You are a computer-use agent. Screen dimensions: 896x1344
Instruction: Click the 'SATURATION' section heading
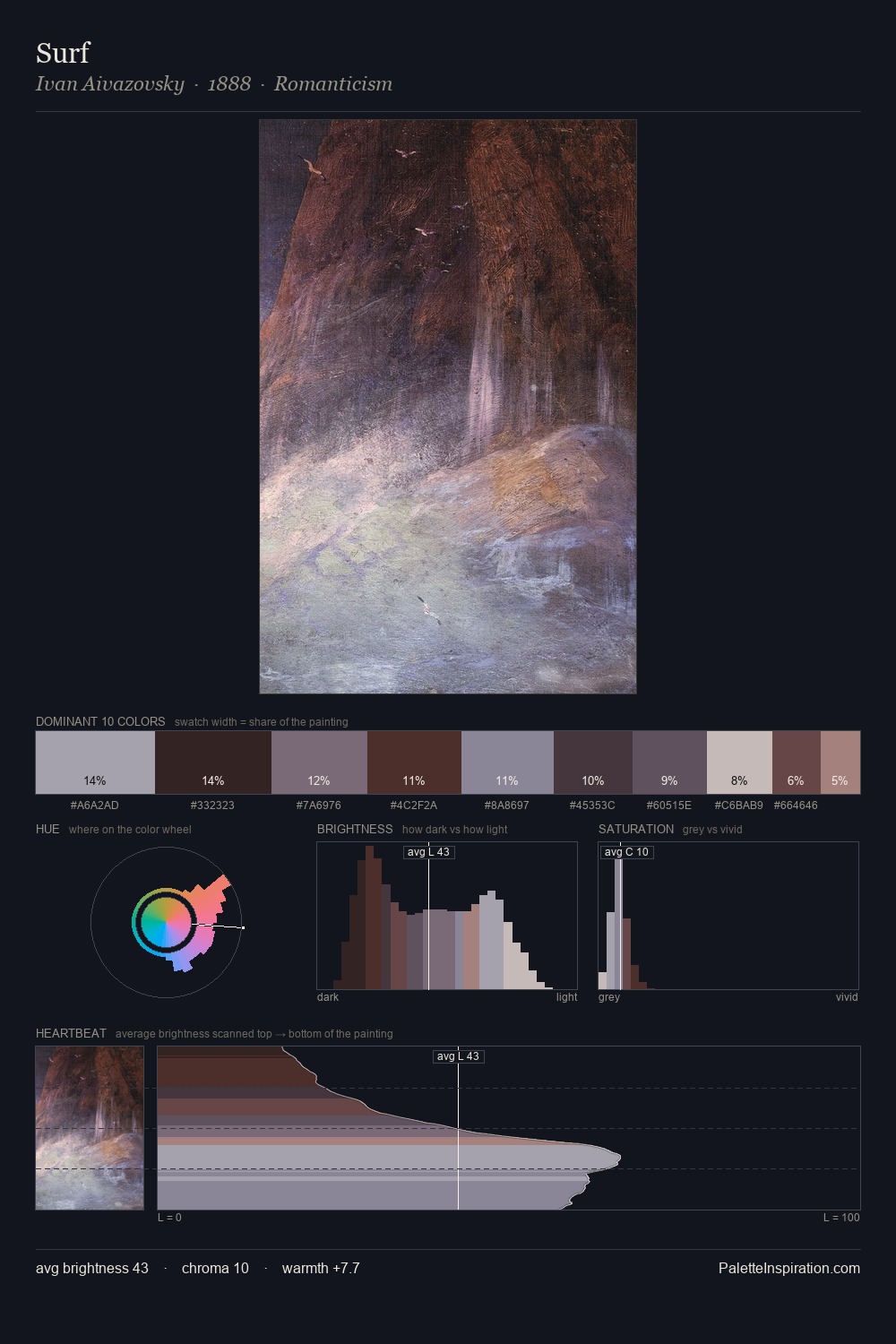click(636, 829)
